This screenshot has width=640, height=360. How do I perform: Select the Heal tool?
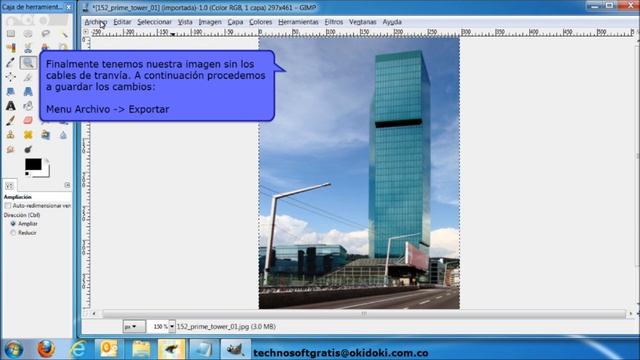pyautogui.click(x=28, y=135)
